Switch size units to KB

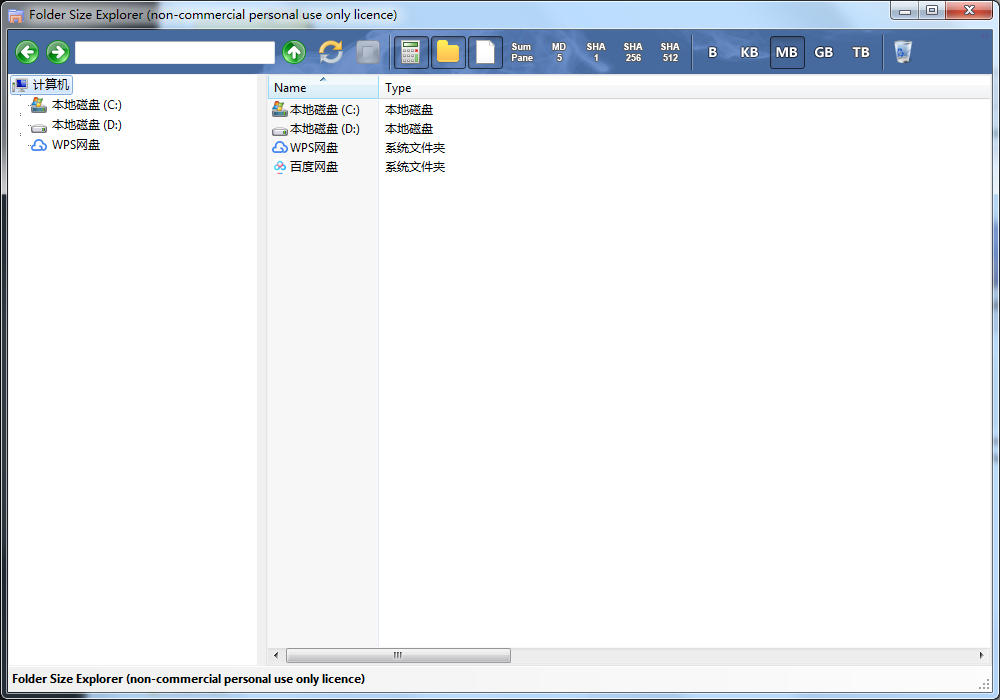point(749,52)
